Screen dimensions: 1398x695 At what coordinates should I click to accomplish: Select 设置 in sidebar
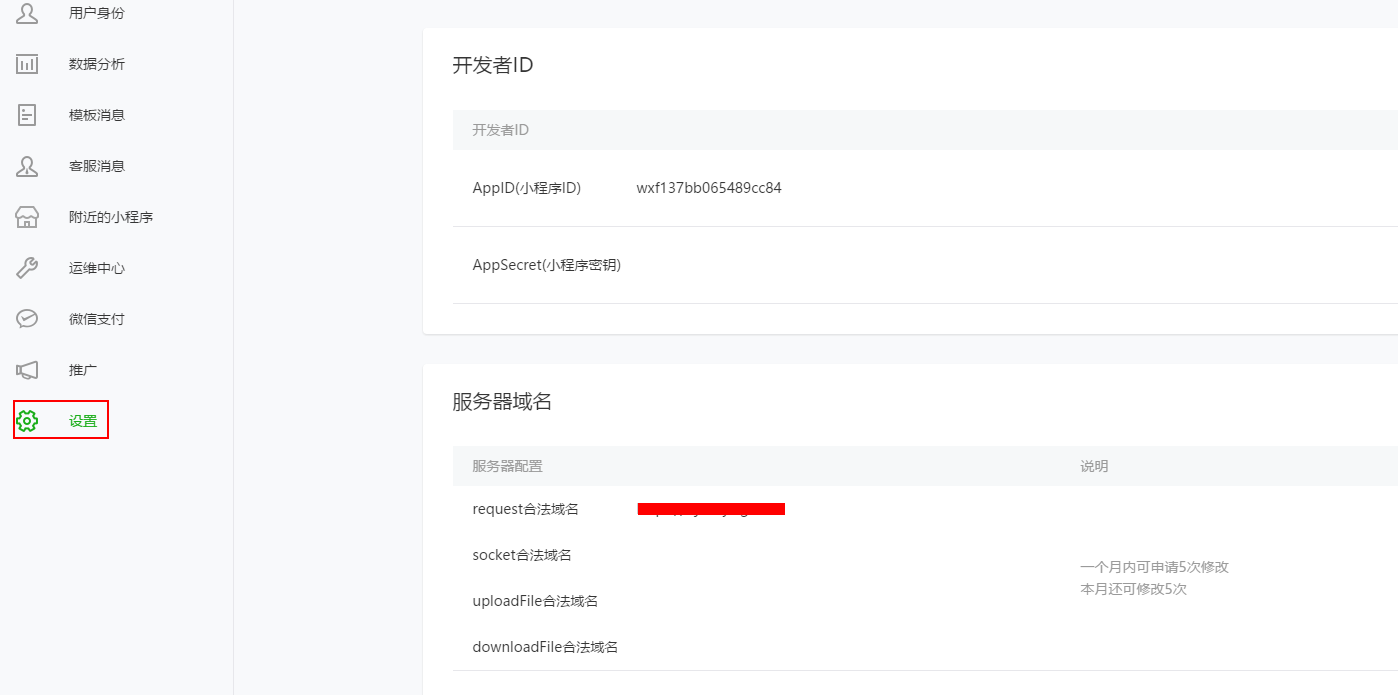tap(83, 421)
